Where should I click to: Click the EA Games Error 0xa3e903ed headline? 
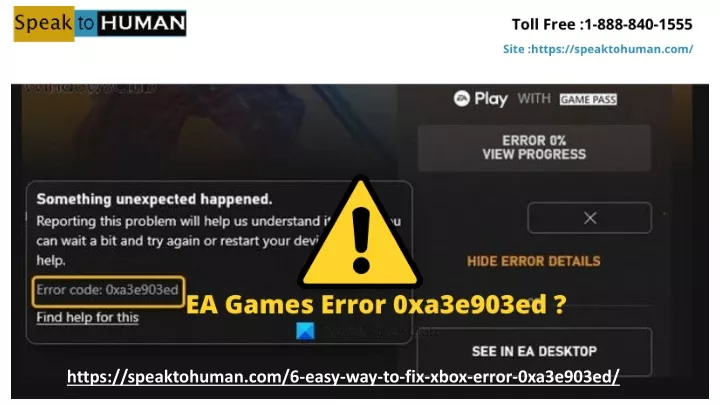pyautogui.click(x=376, y=304)
